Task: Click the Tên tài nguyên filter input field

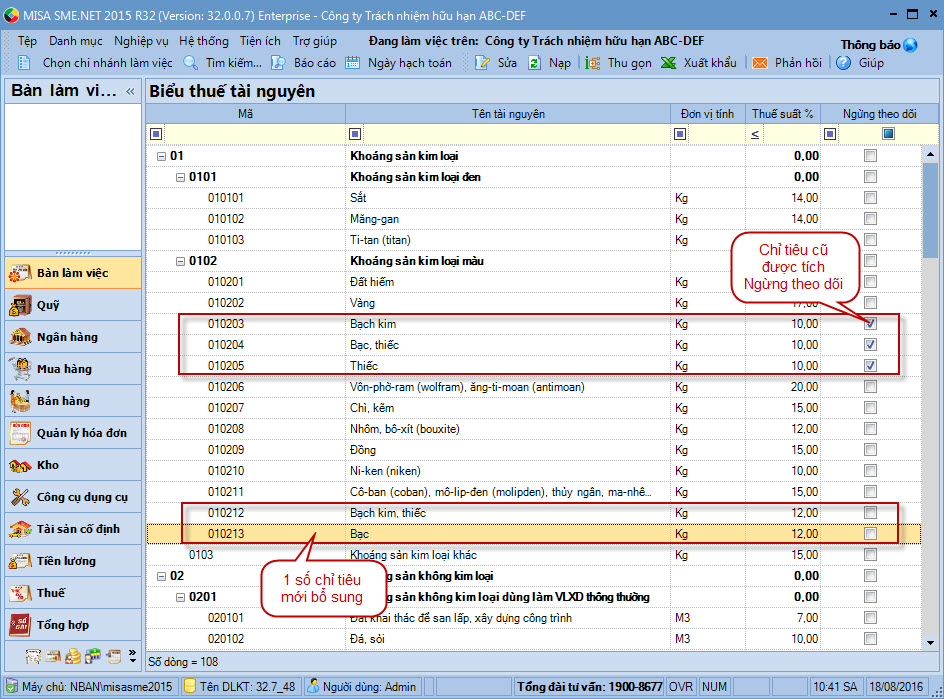Action: (517, 134)
